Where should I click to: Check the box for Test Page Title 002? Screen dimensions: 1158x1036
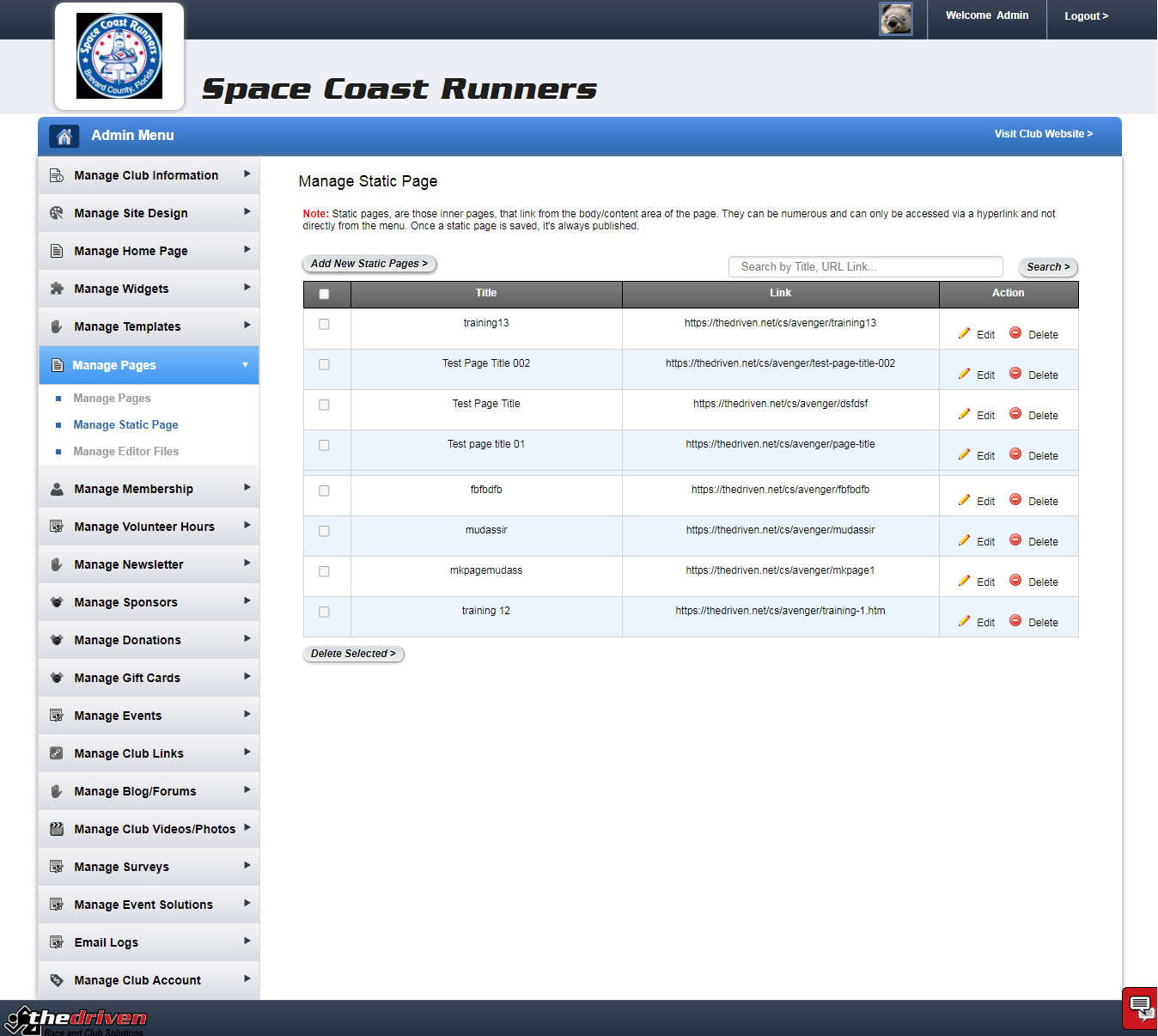324,364
